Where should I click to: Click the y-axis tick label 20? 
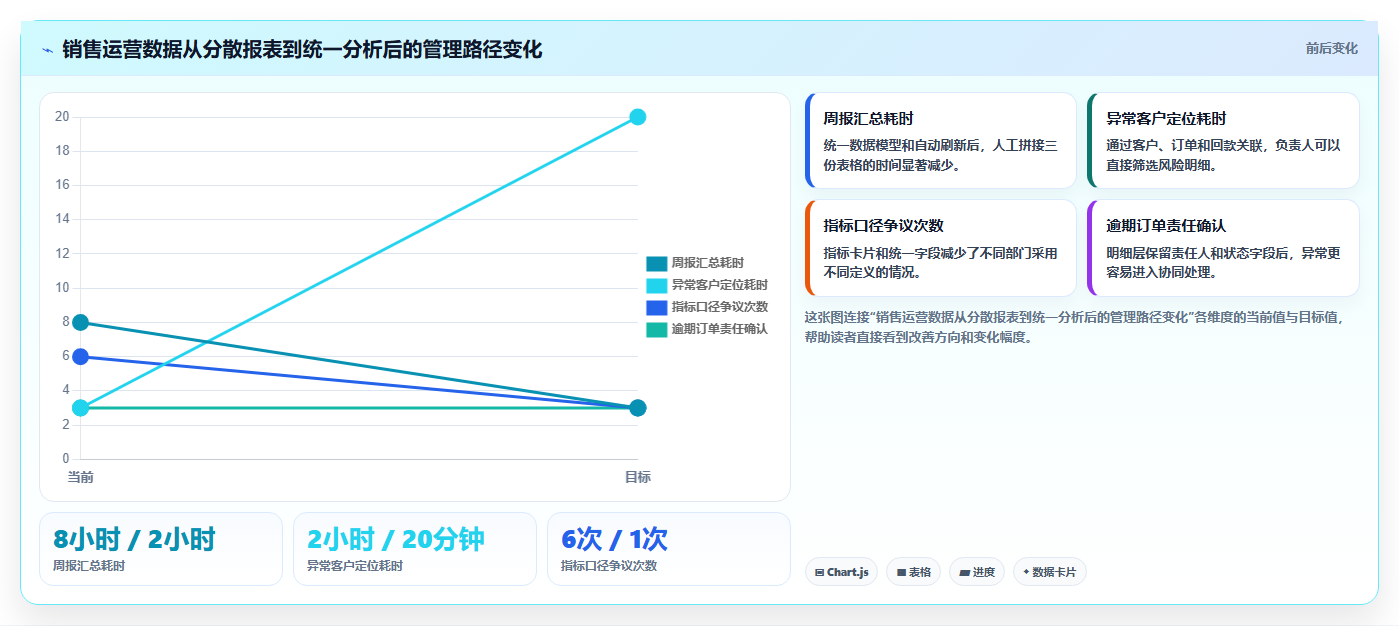coord(62,117)
